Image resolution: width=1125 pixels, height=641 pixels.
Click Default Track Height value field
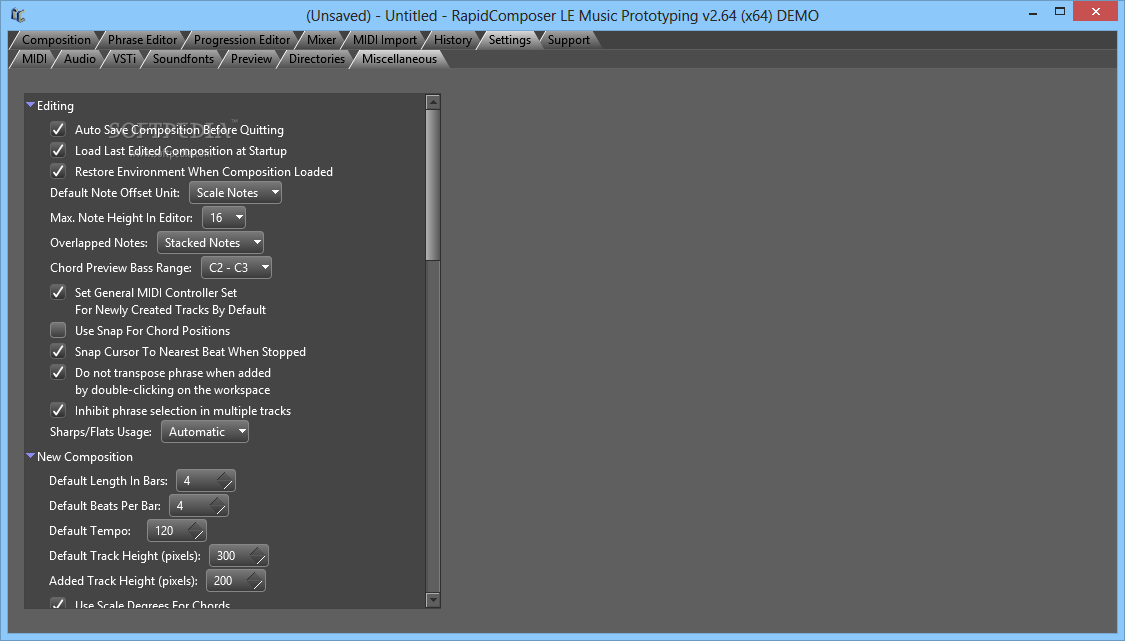[x=239, y=556]
